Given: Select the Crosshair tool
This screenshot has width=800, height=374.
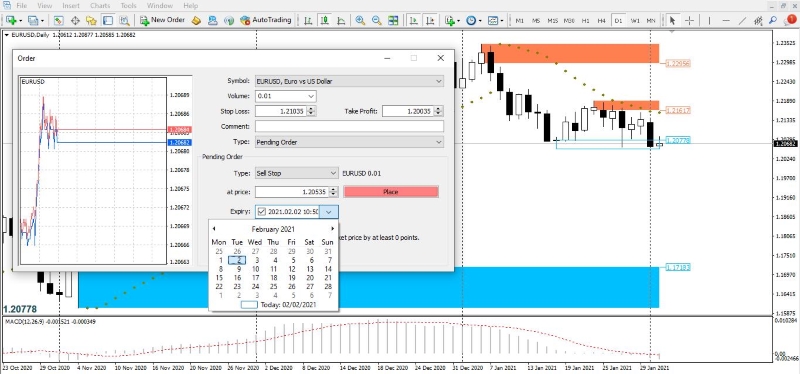Looking at the screenshot, I should [x=689, y=20].
